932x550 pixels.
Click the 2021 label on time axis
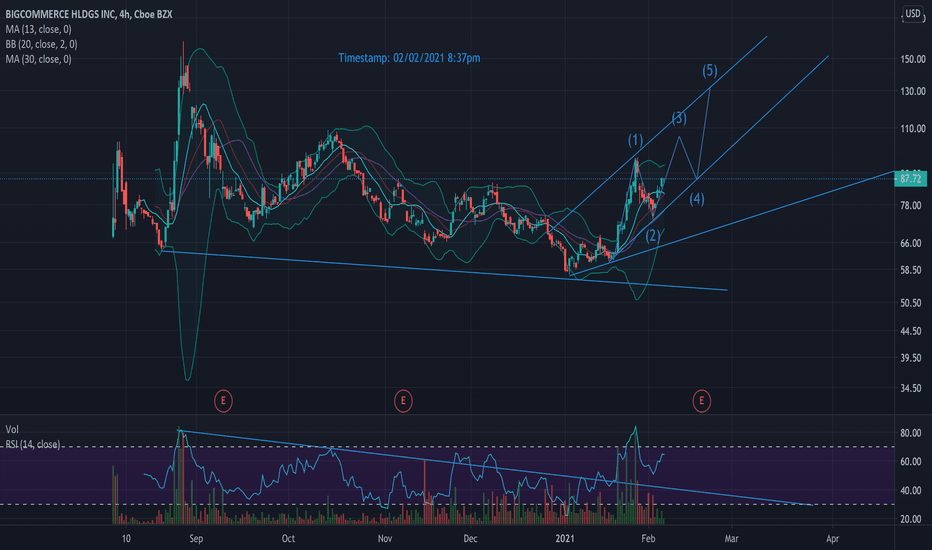(x=565, y=539)
